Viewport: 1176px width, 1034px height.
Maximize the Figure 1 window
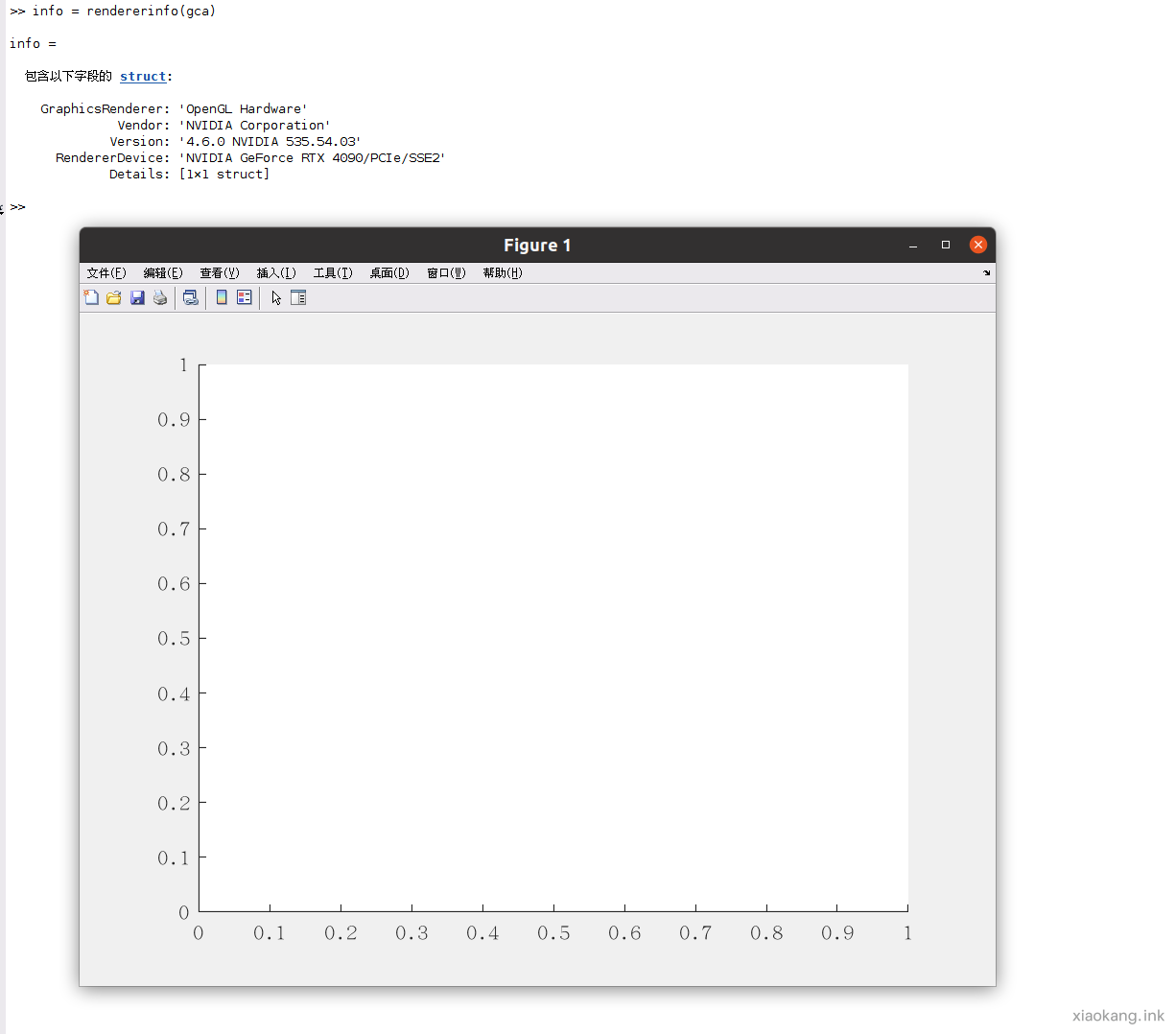[946, 245]
